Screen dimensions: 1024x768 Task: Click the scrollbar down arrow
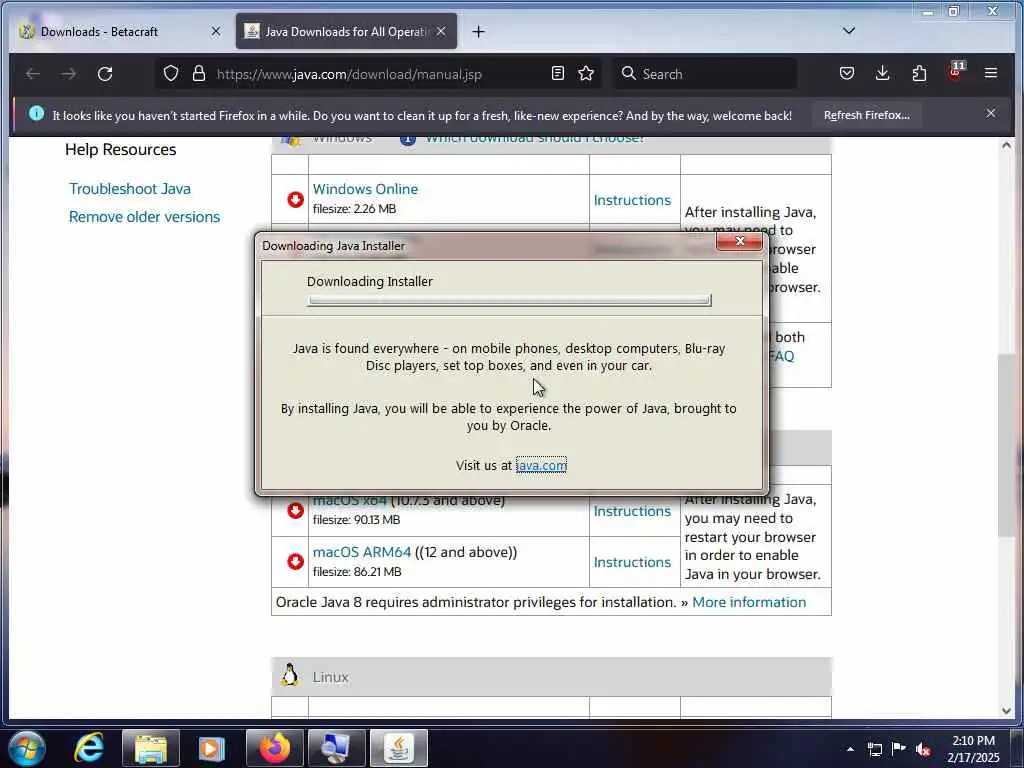1006,710
